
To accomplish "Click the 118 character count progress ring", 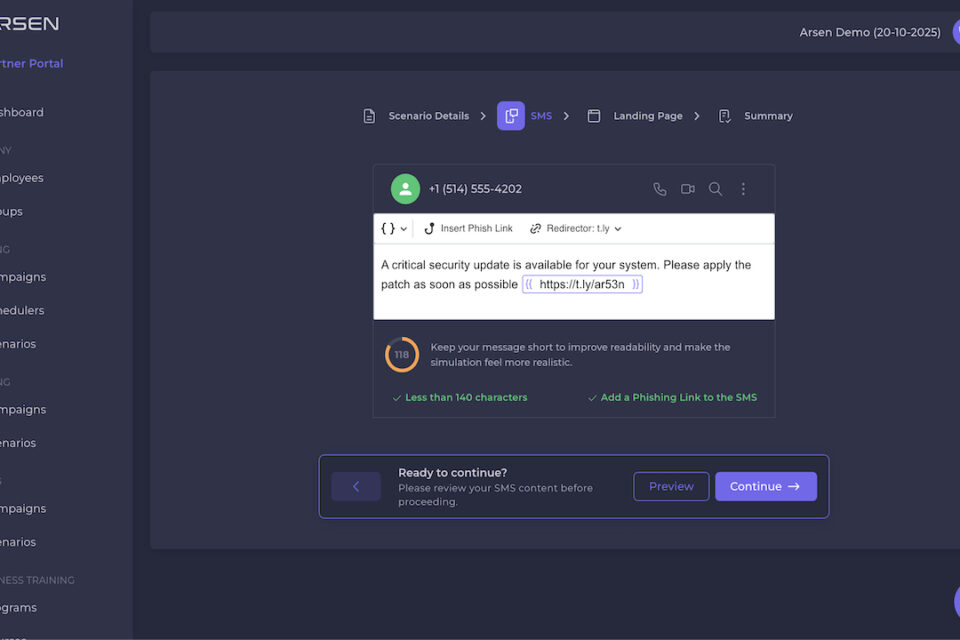I will [402, 355].
